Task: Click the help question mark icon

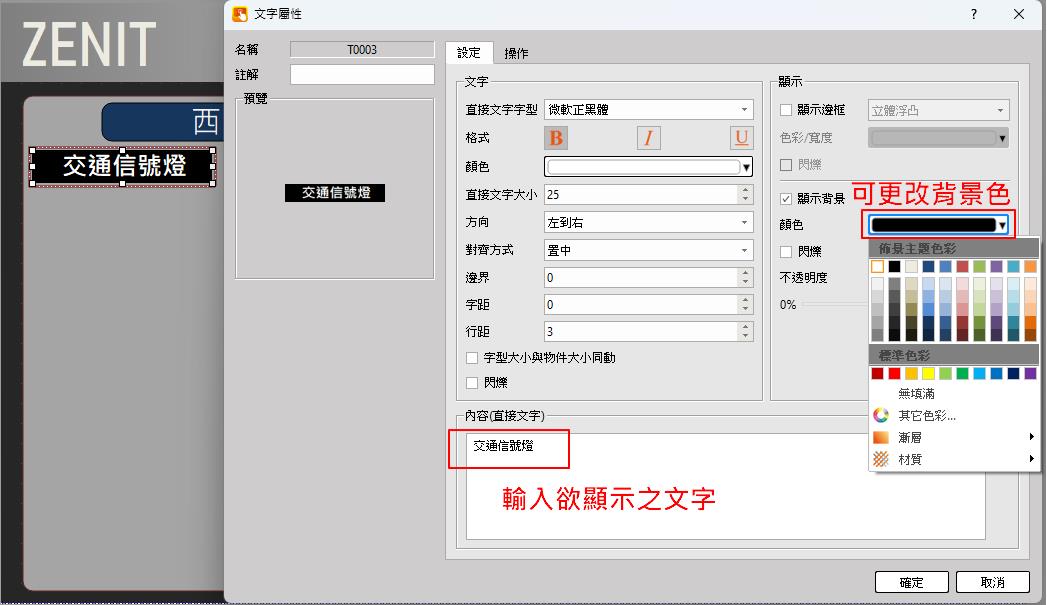Action: [x=974, y=14]
